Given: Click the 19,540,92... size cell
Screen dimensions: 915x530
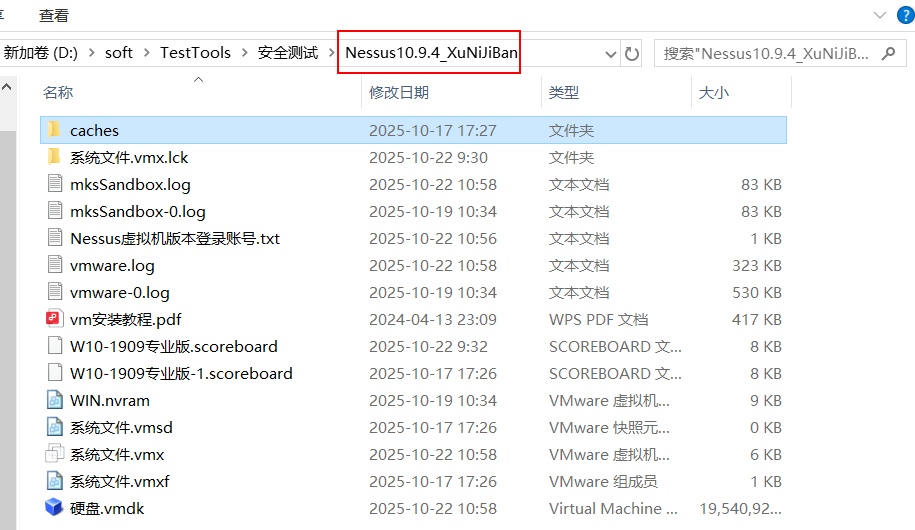Looking at the screenshot, I should (x=740, y=508).
